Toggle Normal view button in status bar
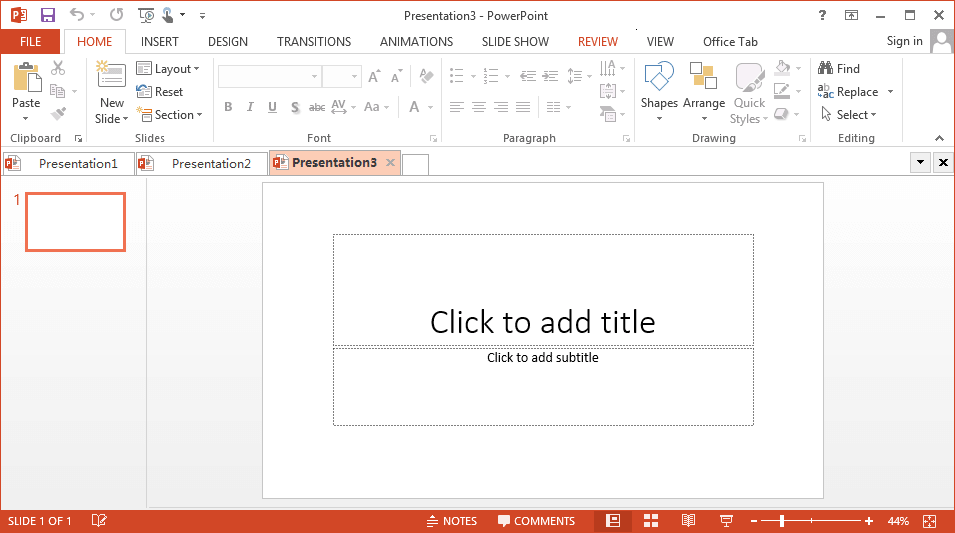 click(613, 521)
